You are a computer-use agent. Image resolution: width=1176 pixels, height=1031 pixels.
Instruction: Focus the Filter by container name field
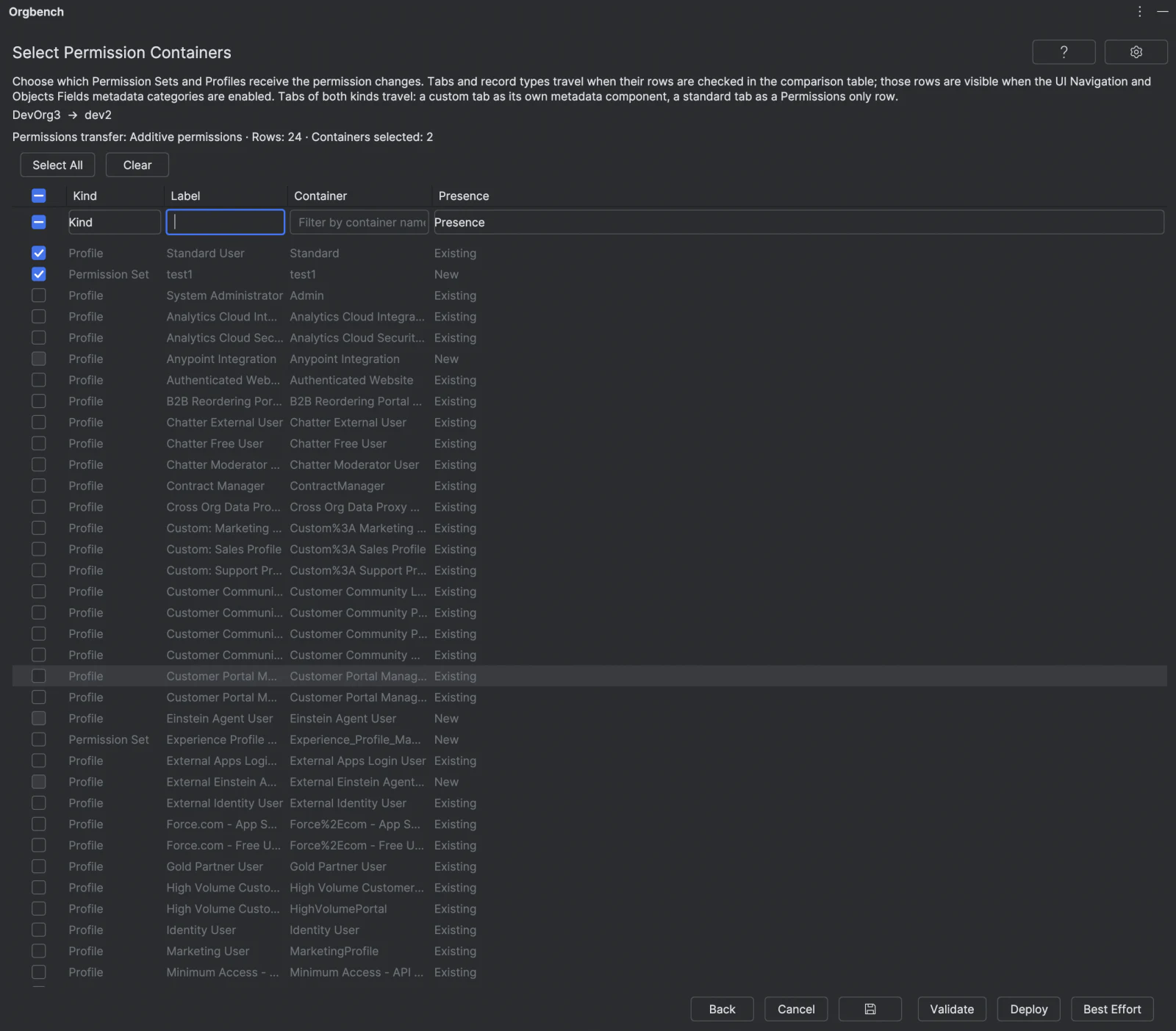(359, 222)
